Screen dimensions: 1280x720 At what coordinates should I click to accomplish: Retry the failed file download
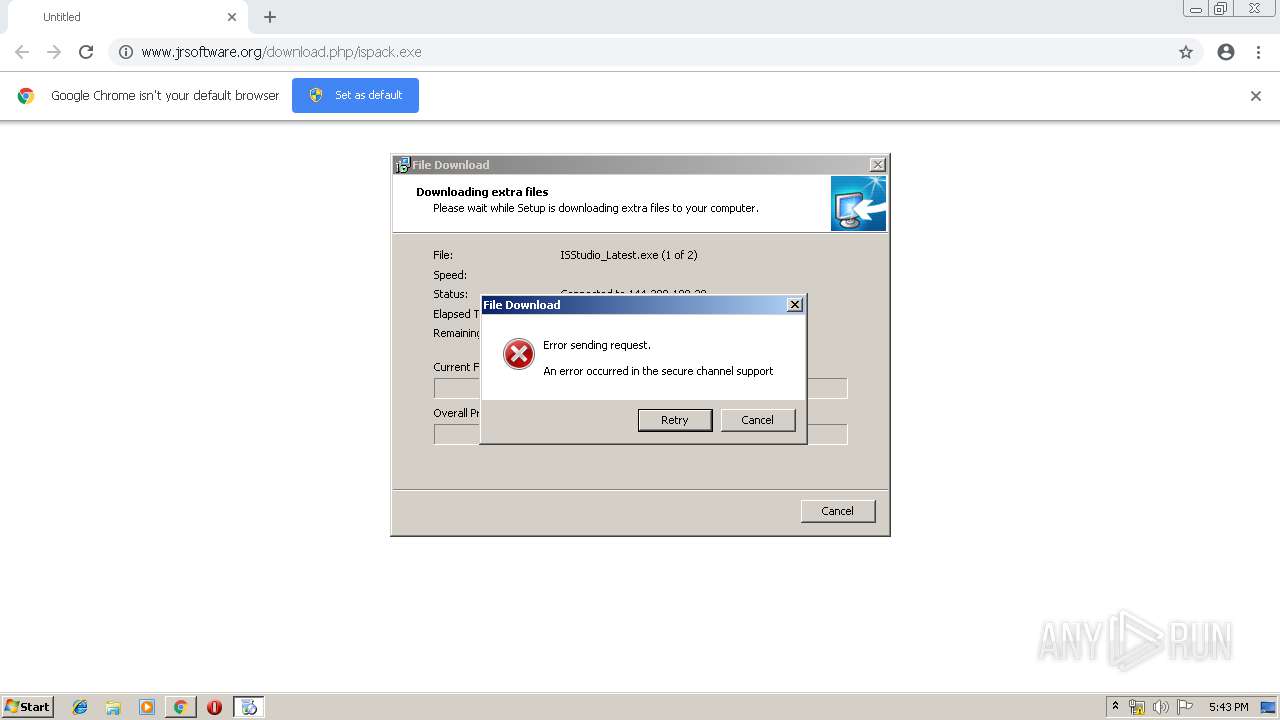pyautogui.click(x=675, y=420)
